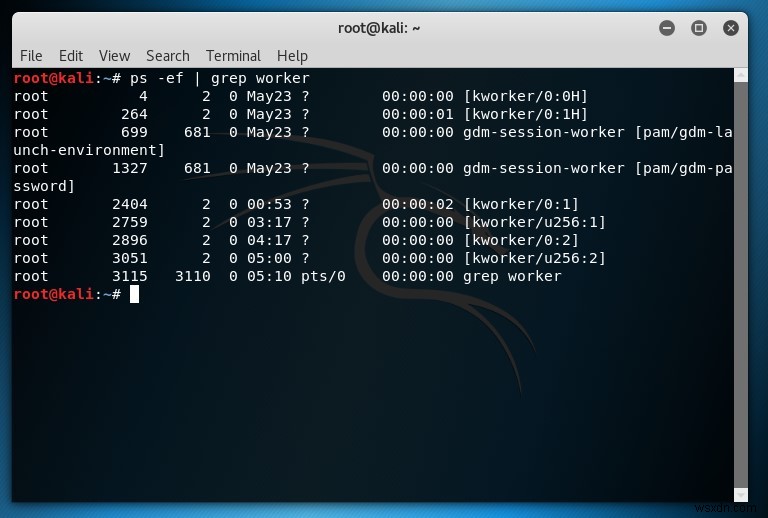Image resolution: width=768 pixels, height=518 pixels.
Task: Open the View menu
Action: pyautogui.click(x=114, y=56)
